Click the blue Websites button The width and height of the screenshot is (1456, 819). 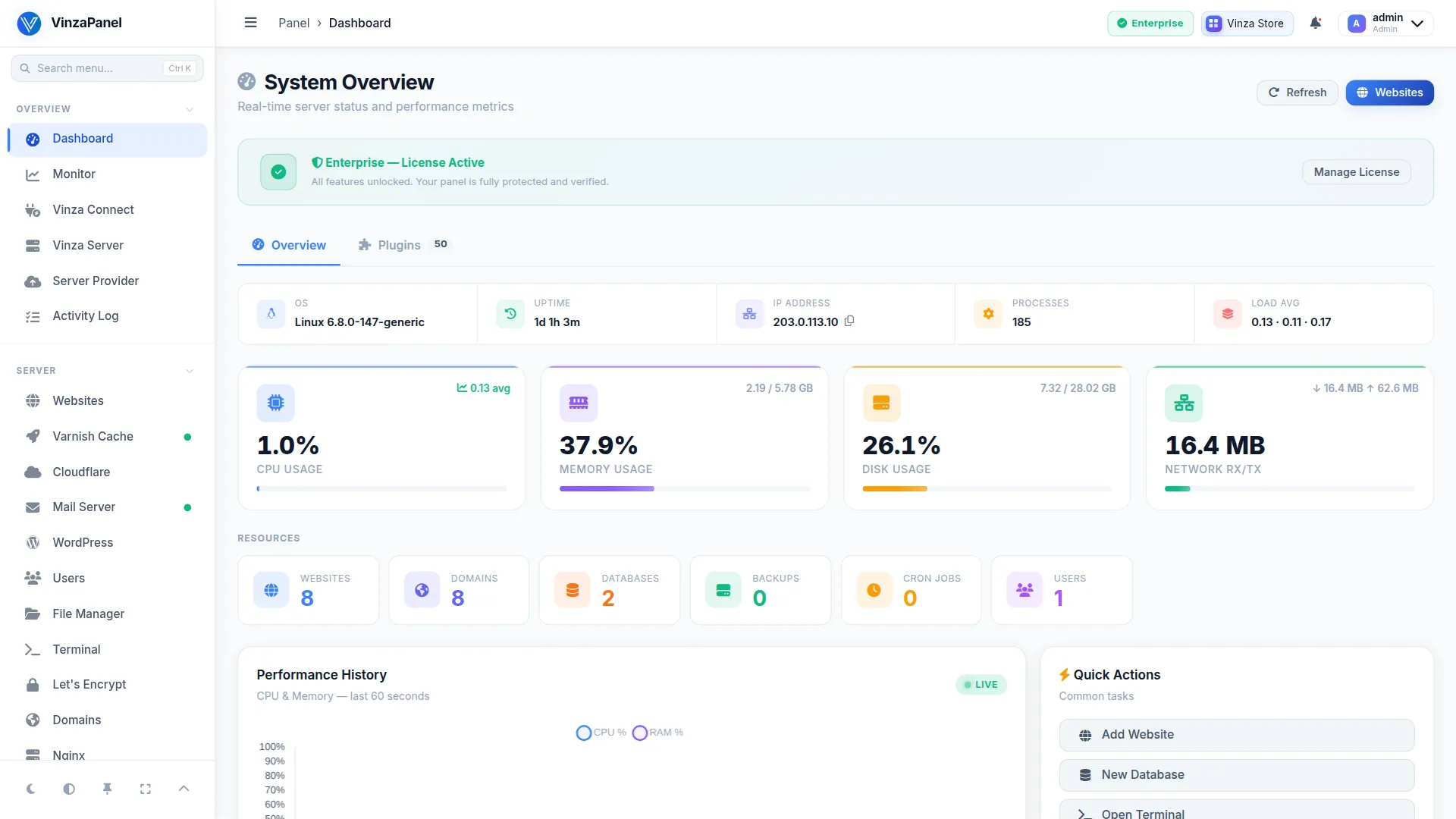coord(1389,93)
